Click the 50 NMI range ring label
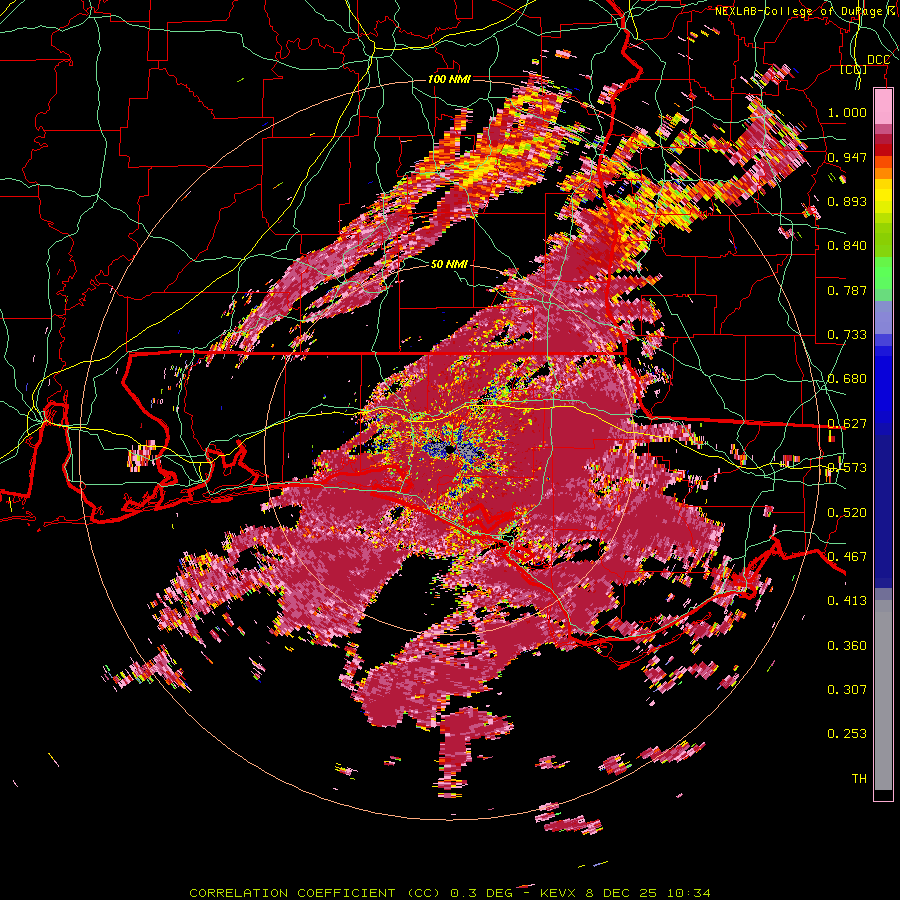 (449, 264)
